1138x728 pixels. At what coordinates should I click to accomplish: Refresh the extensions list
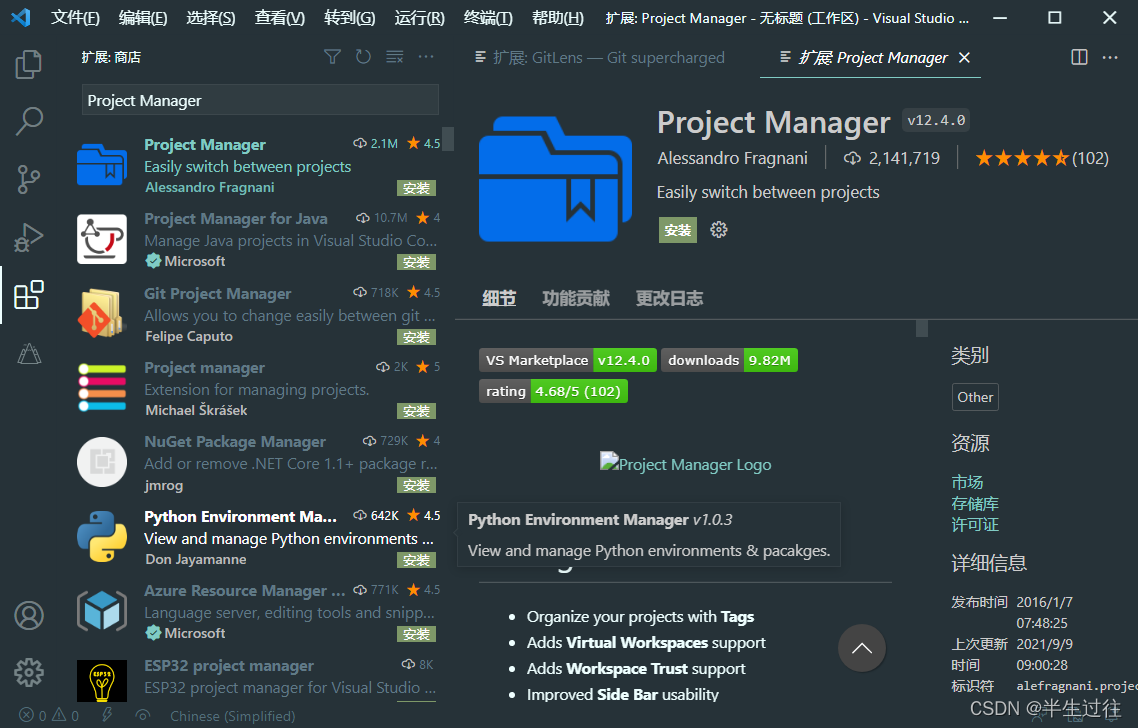pyautogui.click(x=363, y=57)
